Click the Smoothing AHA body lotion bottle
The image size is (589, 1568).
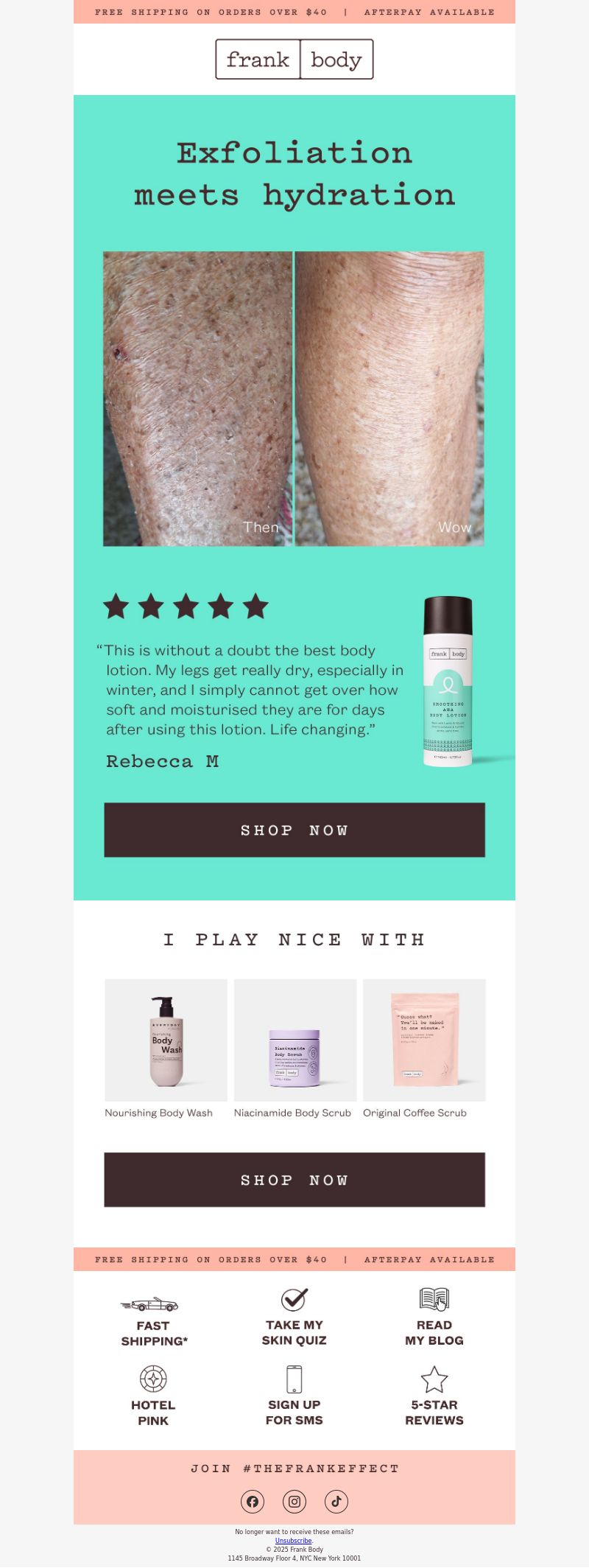coord(448,682)
